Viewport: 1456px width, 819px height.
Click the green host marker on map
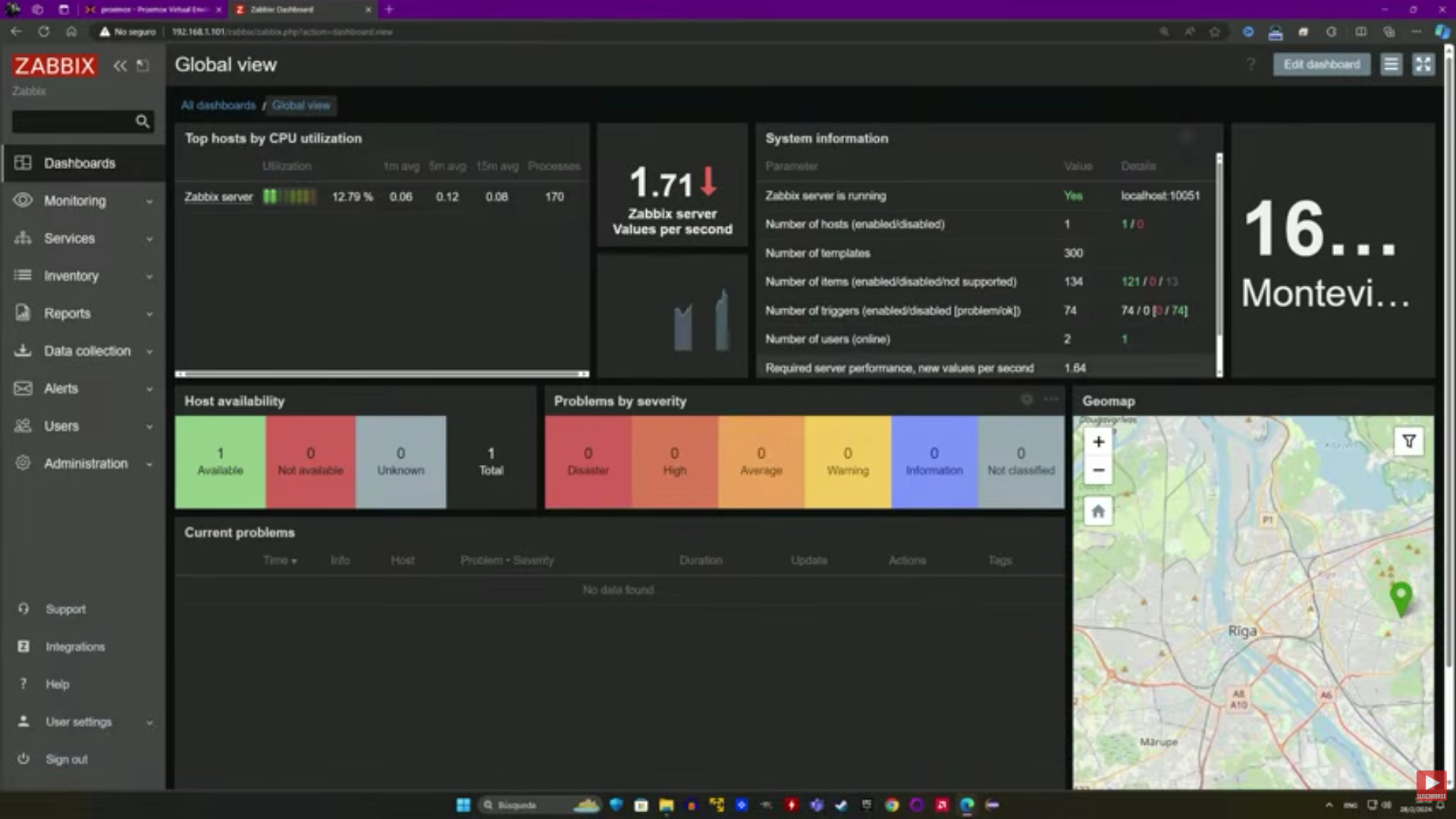1401,599
